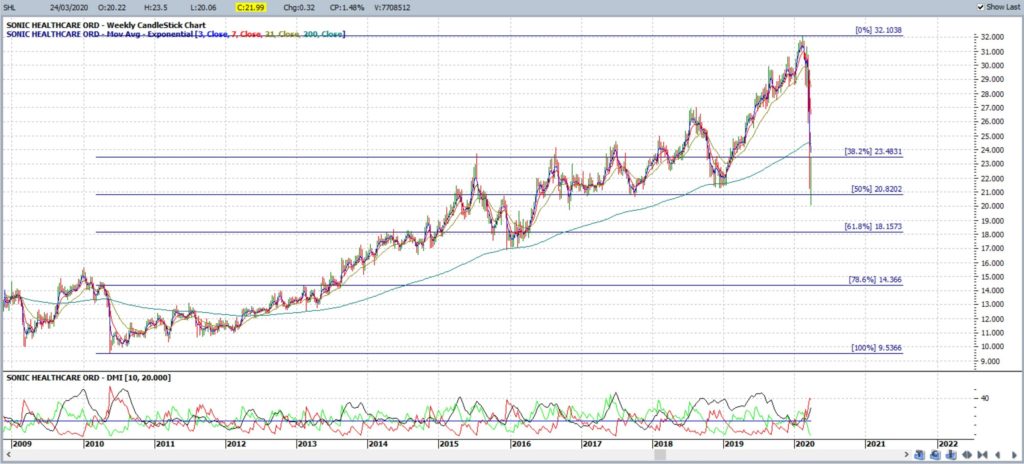
Task: Click the second blue chart tool icon at bottom right
Action: coord(936,455)
